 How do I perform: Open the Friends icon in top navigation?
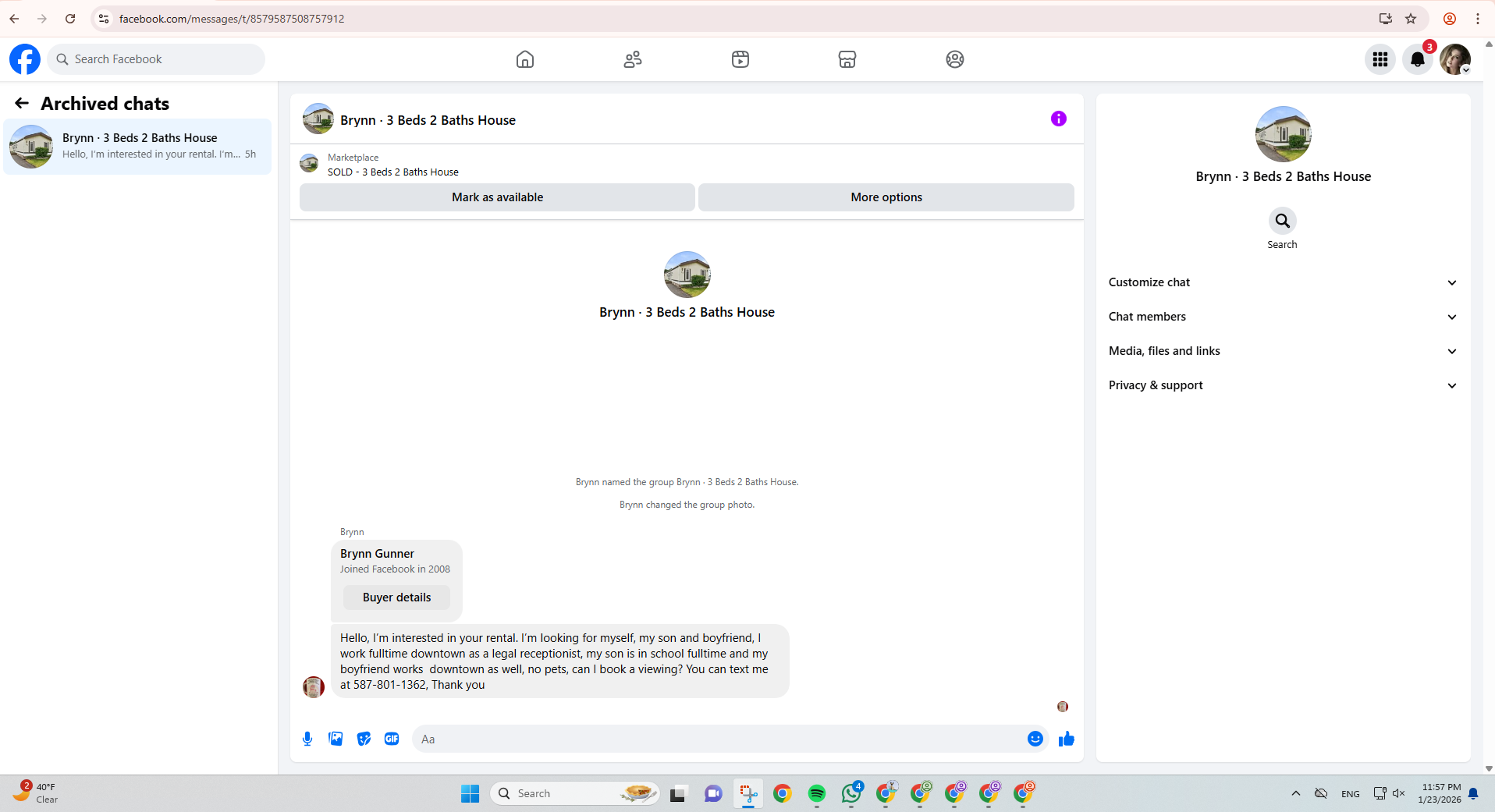tap(633, 59)
